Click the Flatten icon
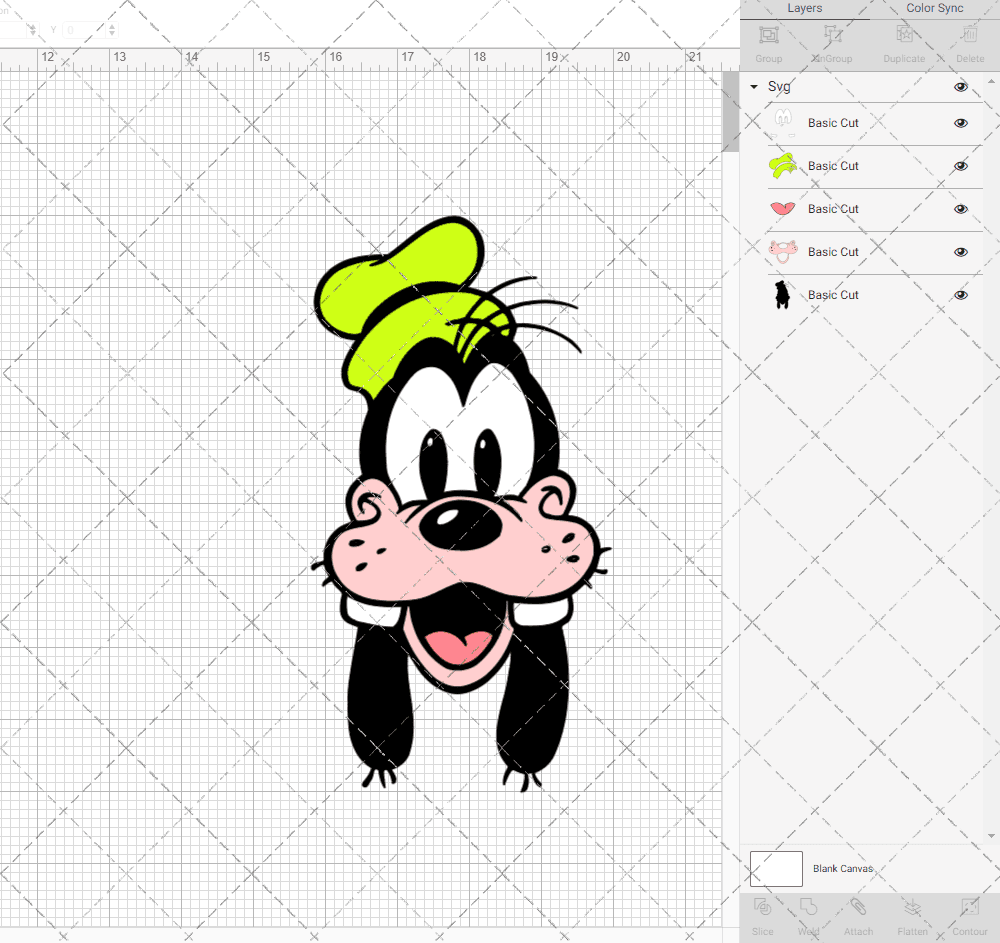 click(913, 907)
